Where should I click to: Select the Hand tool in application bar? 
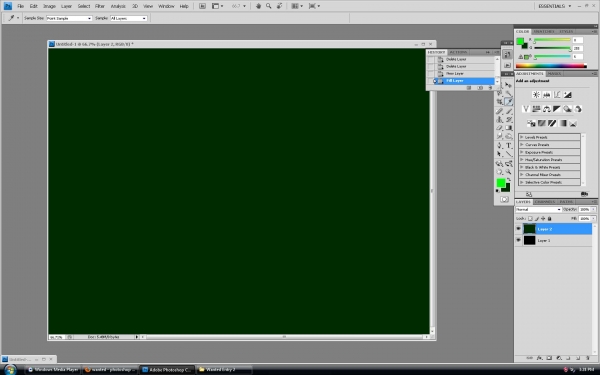[x=258, y=6]
